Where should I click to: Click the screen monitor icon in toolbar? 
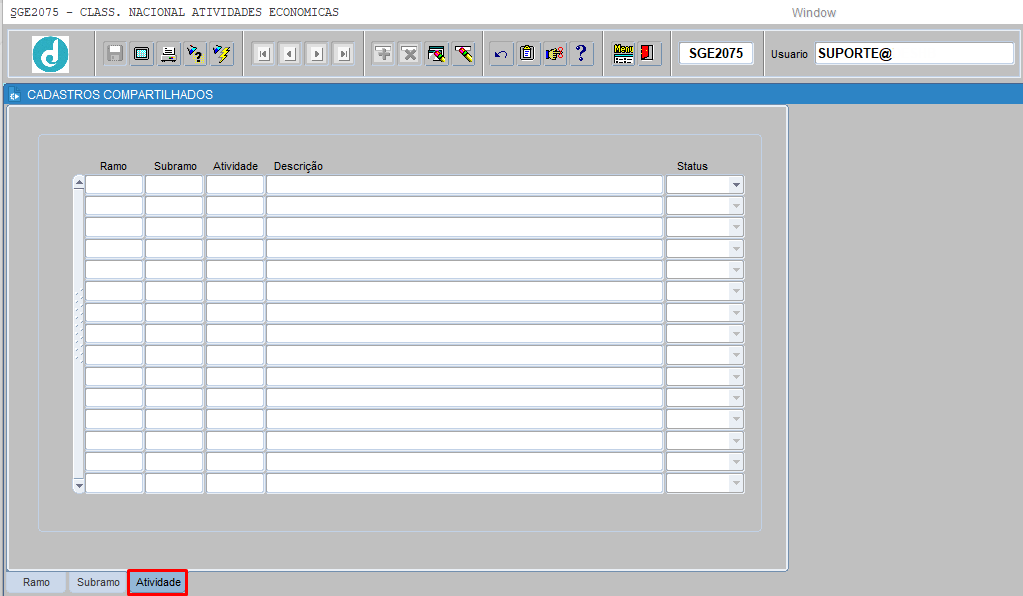[142, 53]
